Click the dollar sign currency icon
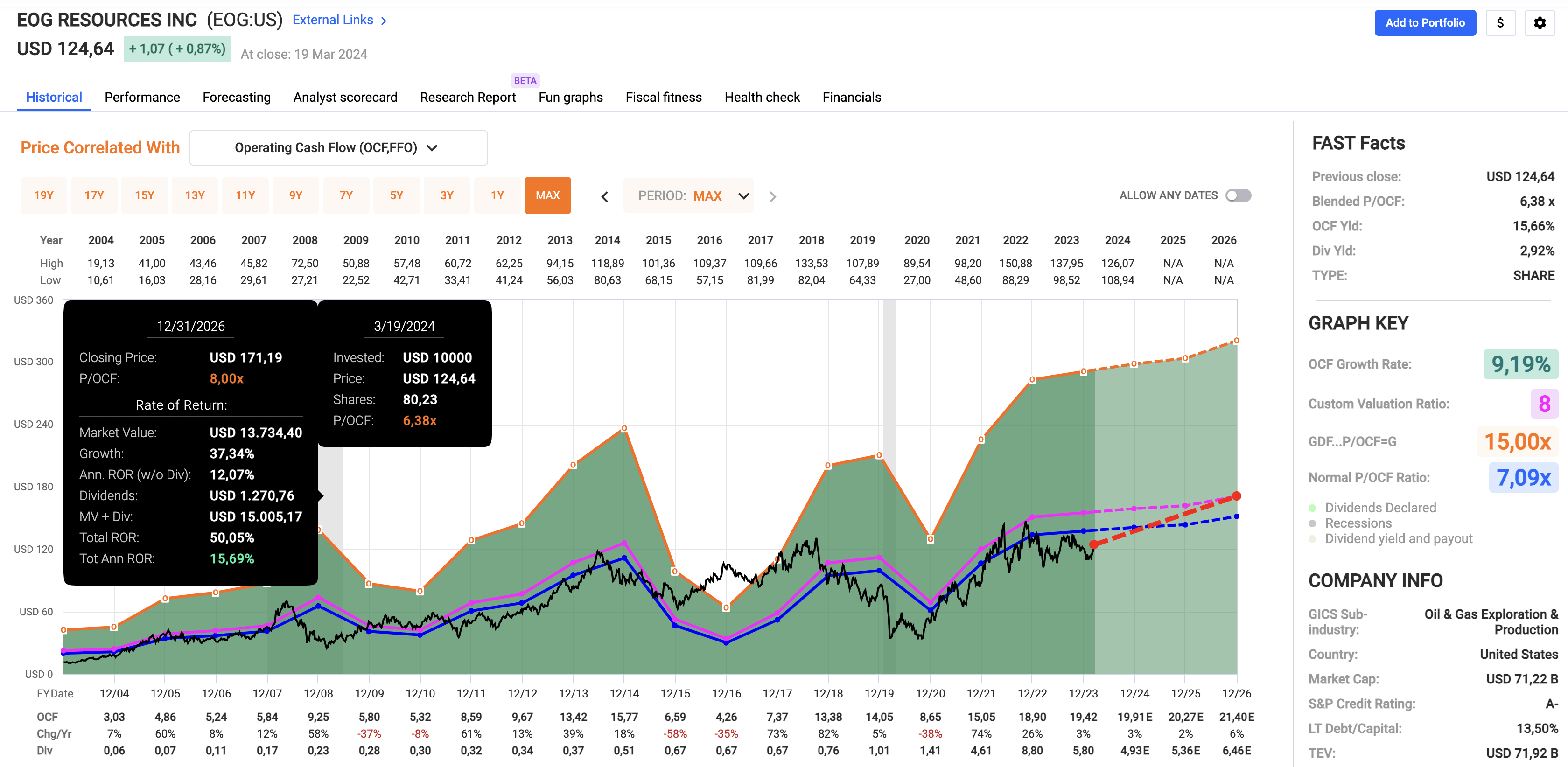 pyautogui.click(x=1500, y=22)
